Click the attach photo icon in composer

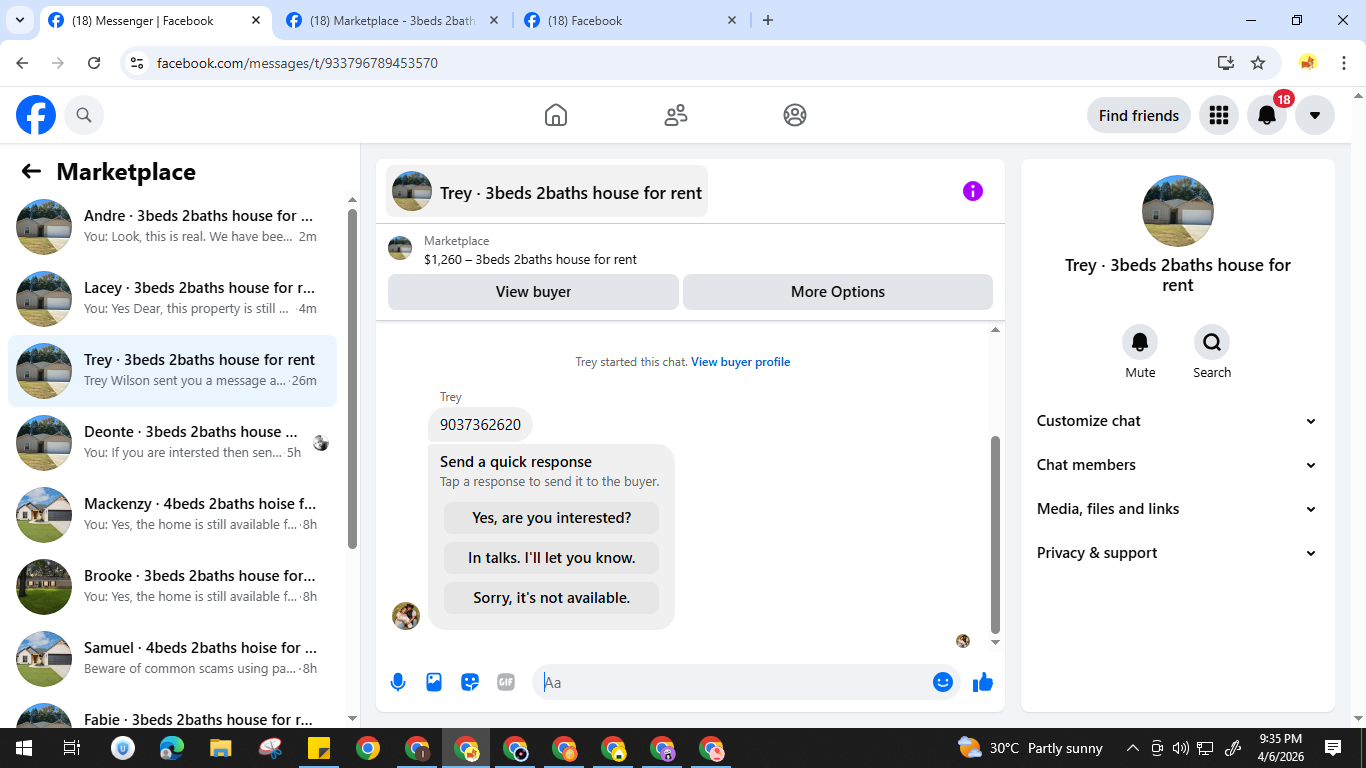(x=434, y=682)
